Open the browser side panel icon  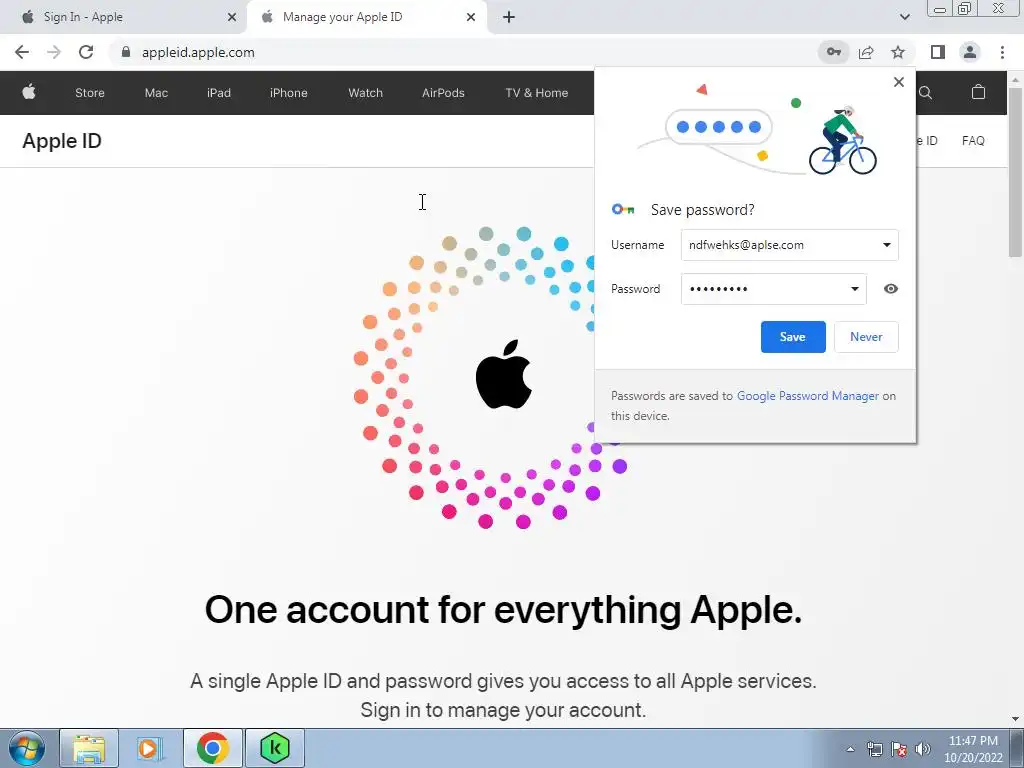[x=938, y=52]
